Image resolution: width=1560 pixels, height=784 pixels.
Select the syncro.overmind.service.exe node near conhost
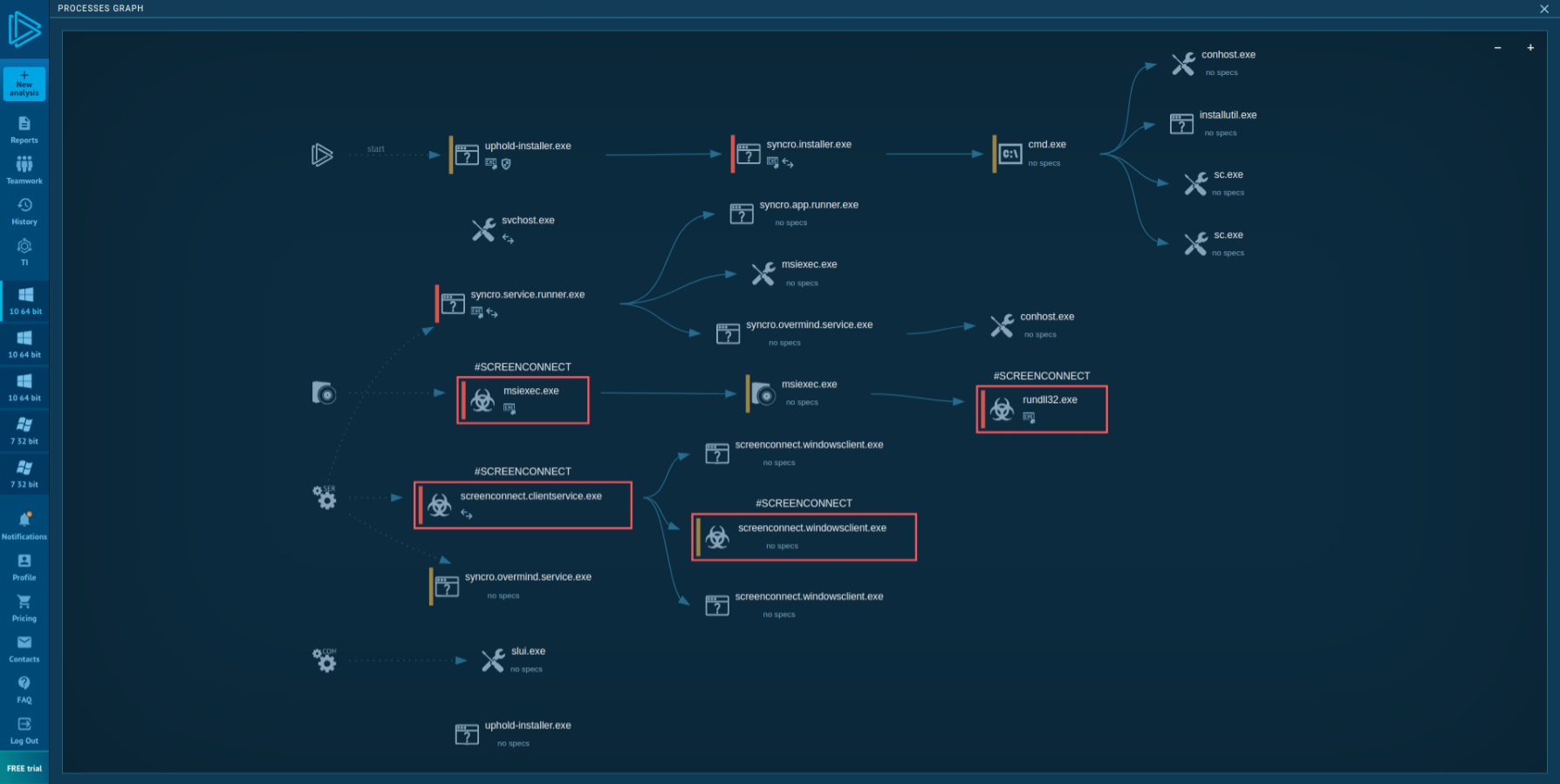[794, 334]
